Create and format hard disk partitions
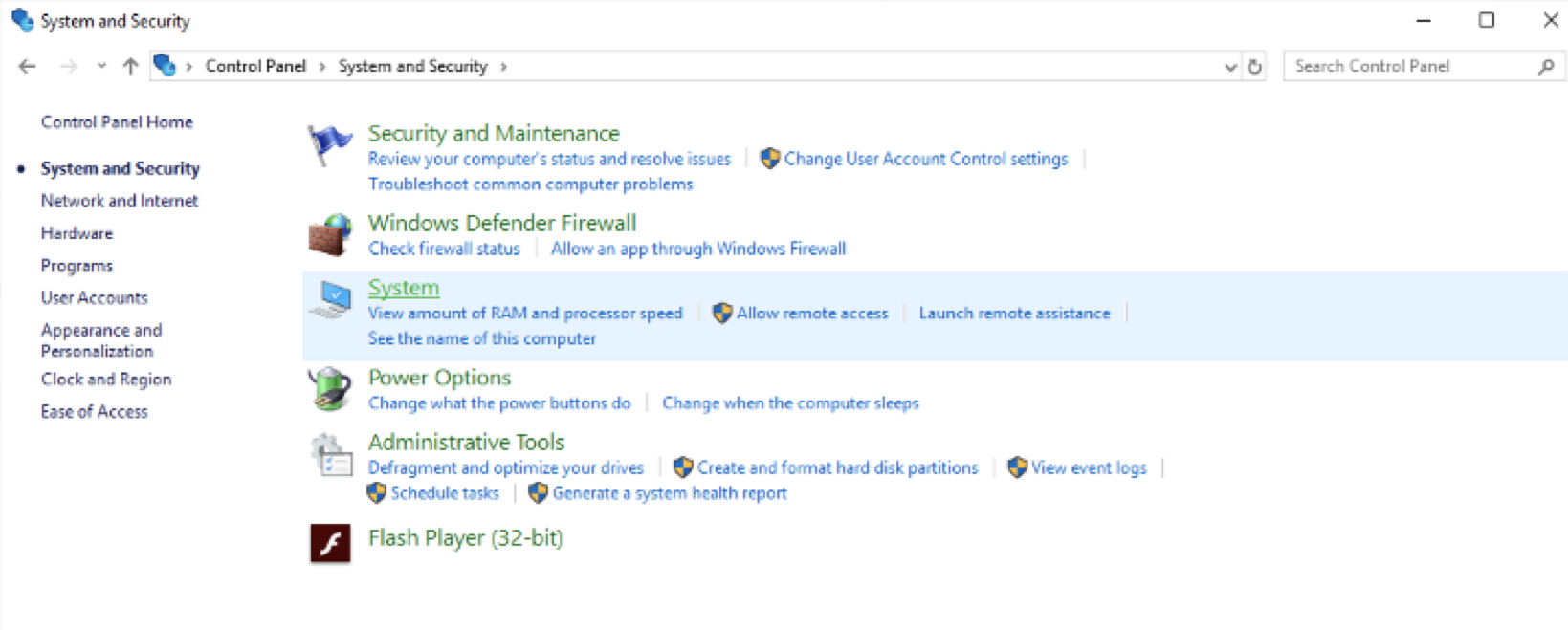 (x=837, y=468)
